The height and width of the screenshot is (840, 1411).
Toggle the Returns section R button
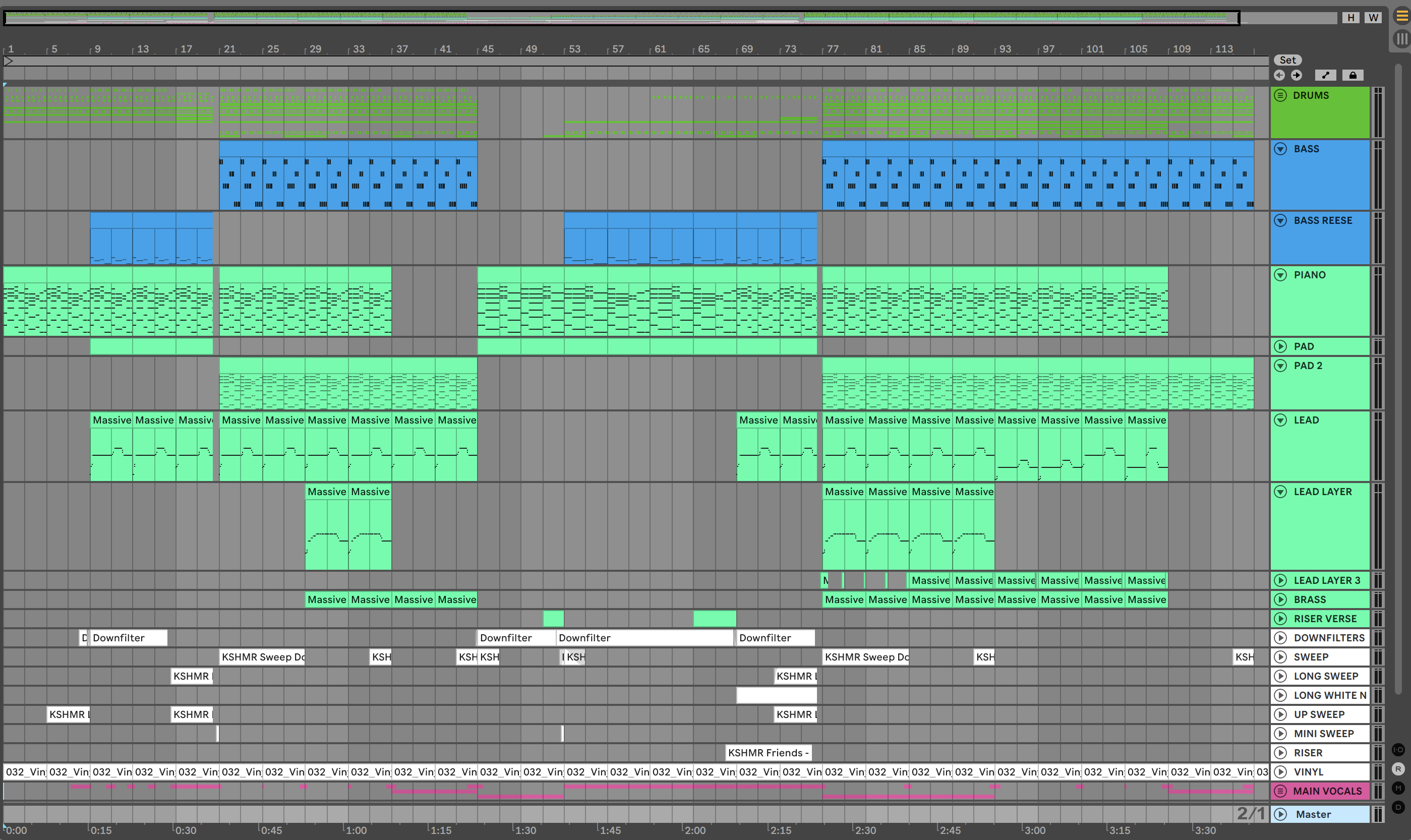click(x=1398, y=769)
